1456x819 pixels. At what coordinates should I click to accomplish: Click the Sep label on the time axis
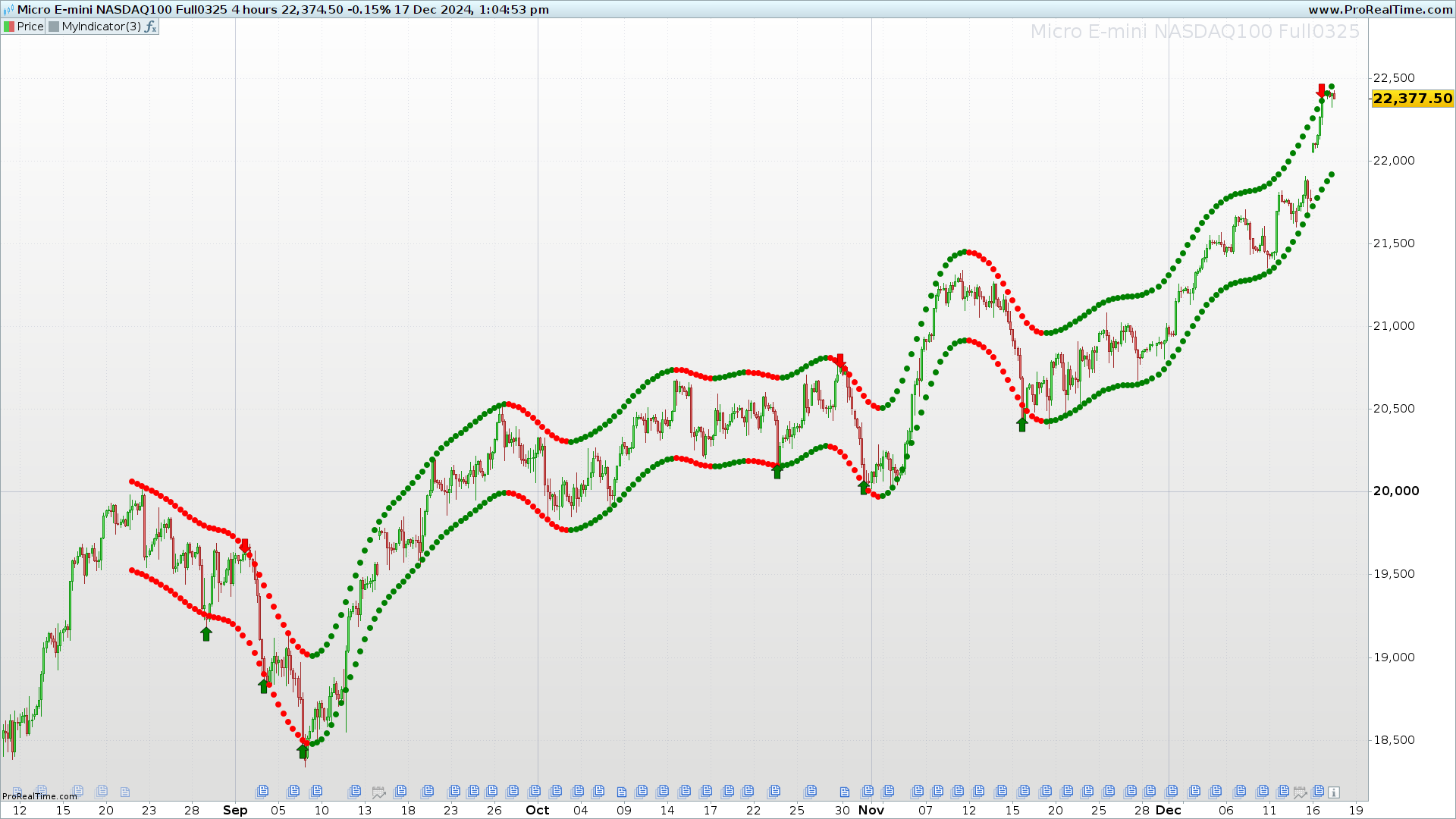(235, 810)
